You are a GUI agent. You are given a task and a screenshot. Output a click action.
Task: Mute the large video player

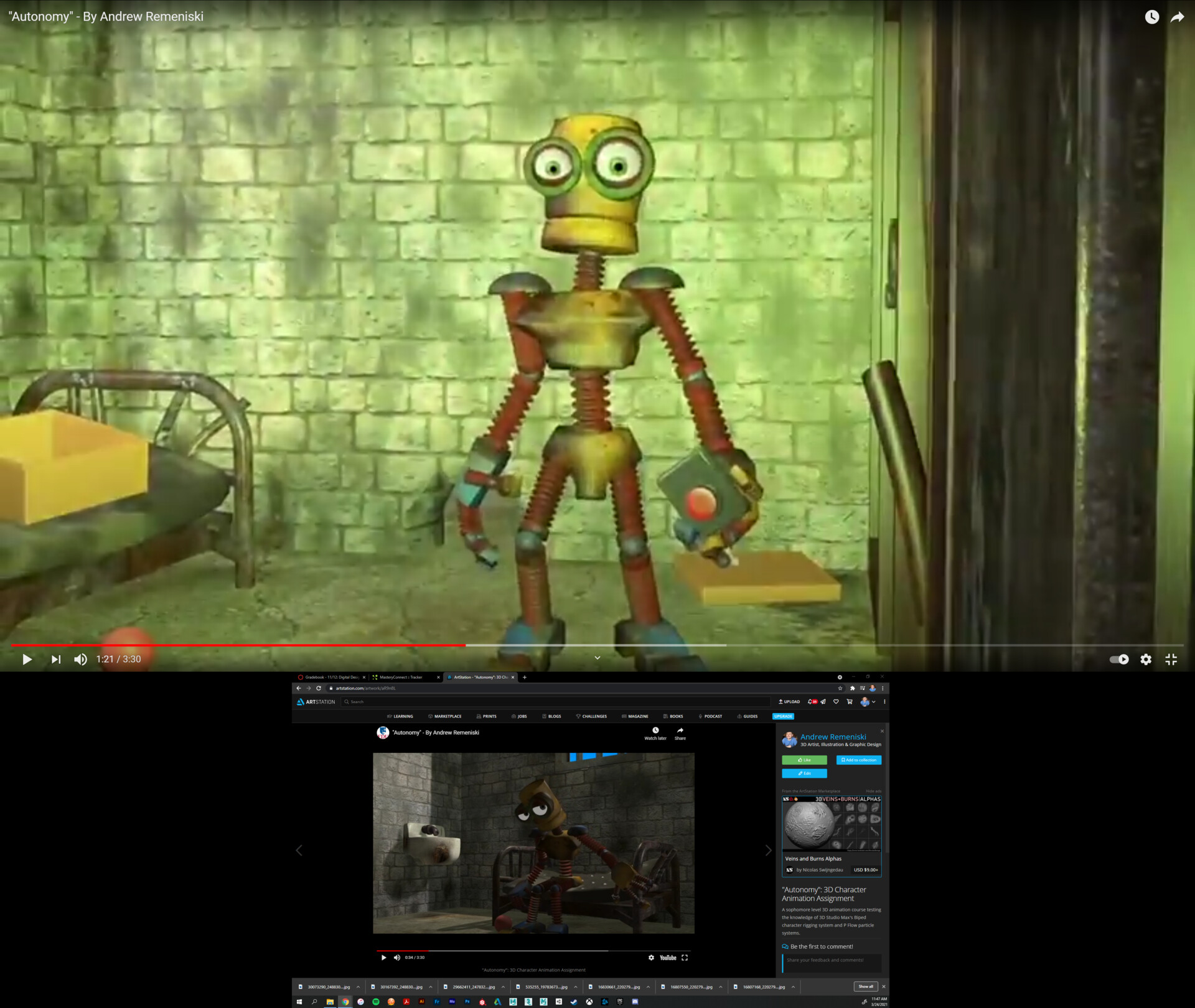point(81,659)
